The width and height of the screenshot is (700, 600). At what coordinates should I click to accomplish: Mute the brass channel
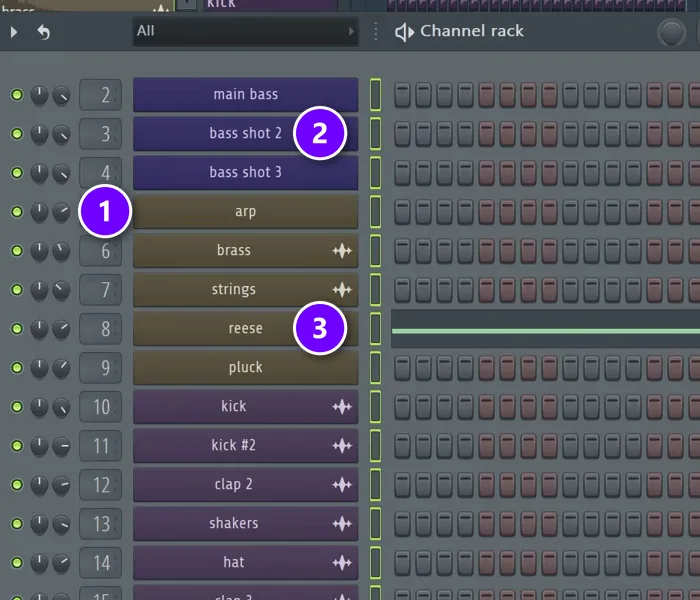(17, 250)
